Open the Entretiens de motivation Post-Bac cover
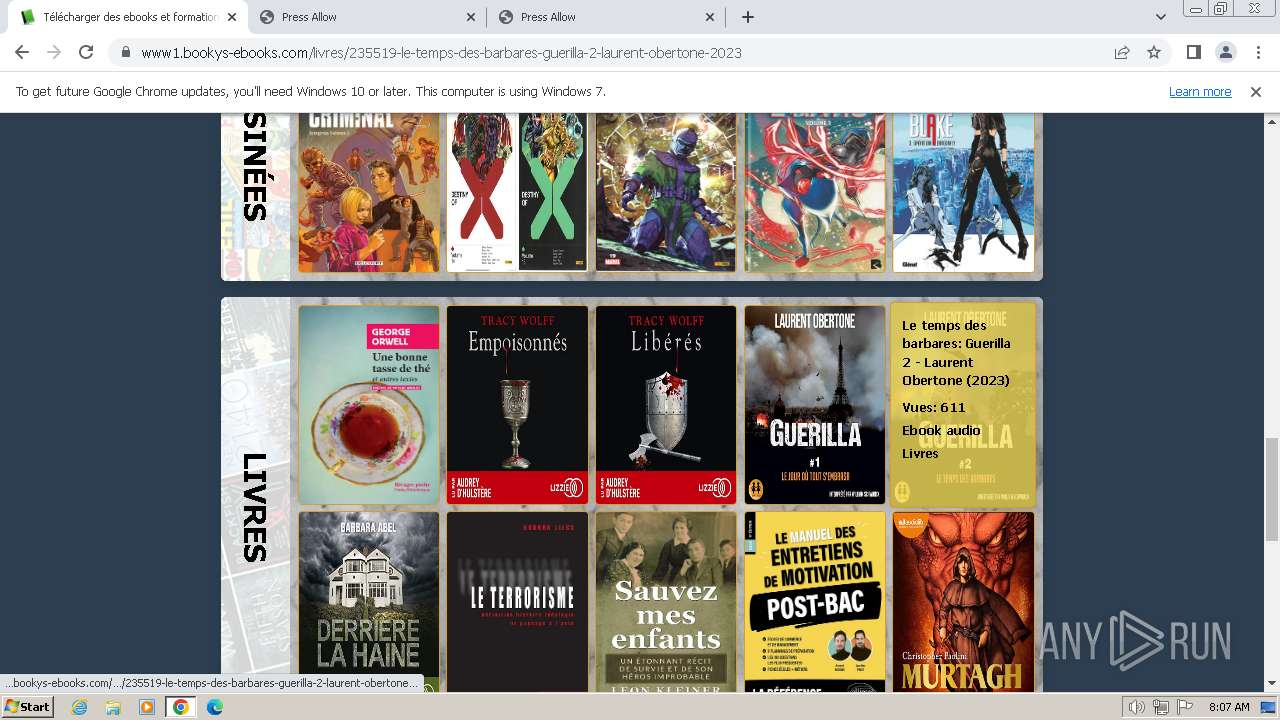The width and height of the screenshot is (1280, 720). pyautogui.click(x=814, y=602)
